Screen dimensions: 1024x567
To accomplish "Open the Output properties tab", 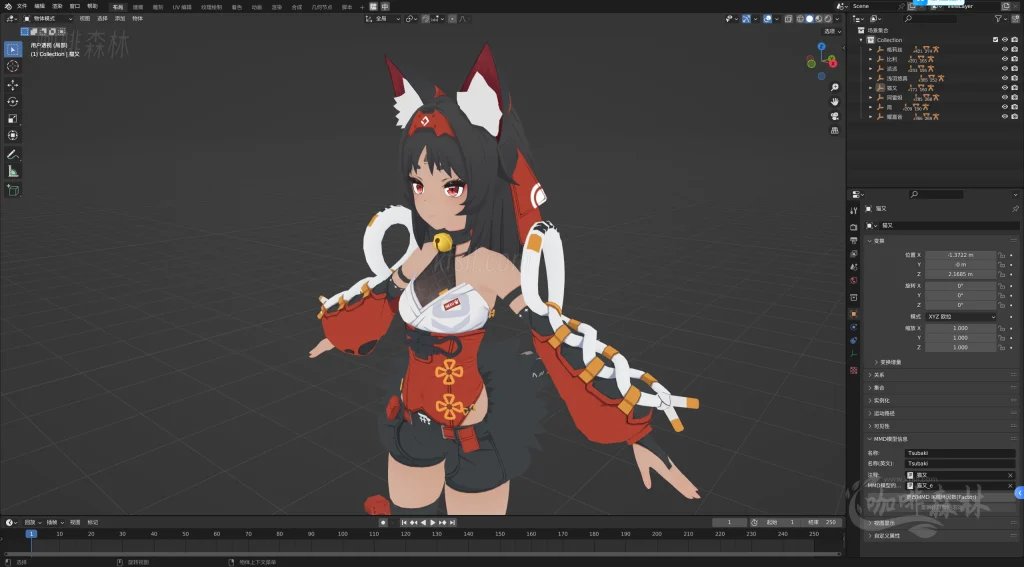I will pos(854,240).
